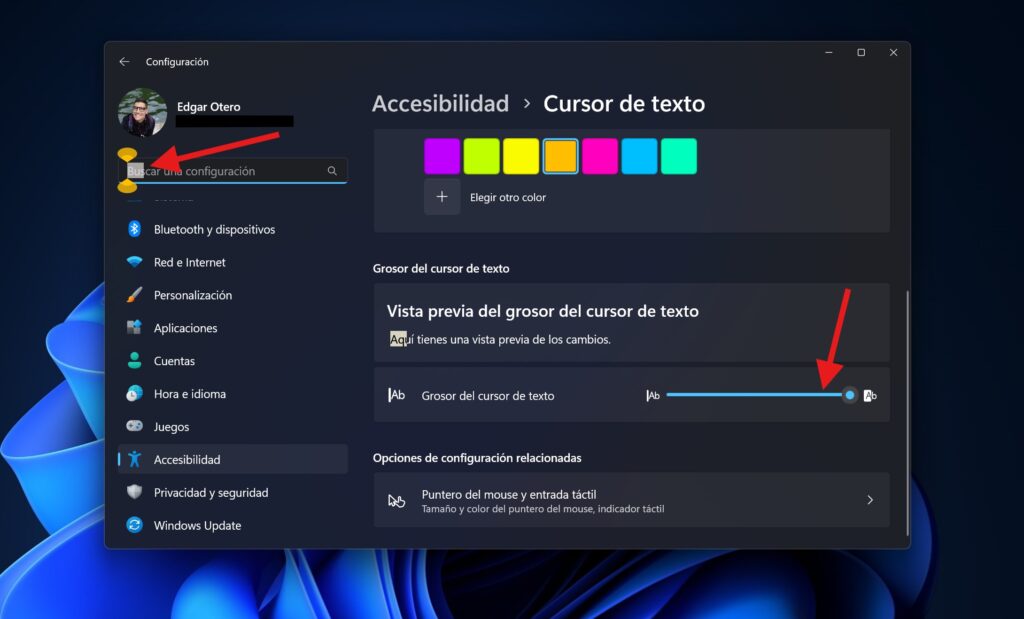Click the 'Elegir otro color' label
The image size is (1024, 619).
point(508,197)
